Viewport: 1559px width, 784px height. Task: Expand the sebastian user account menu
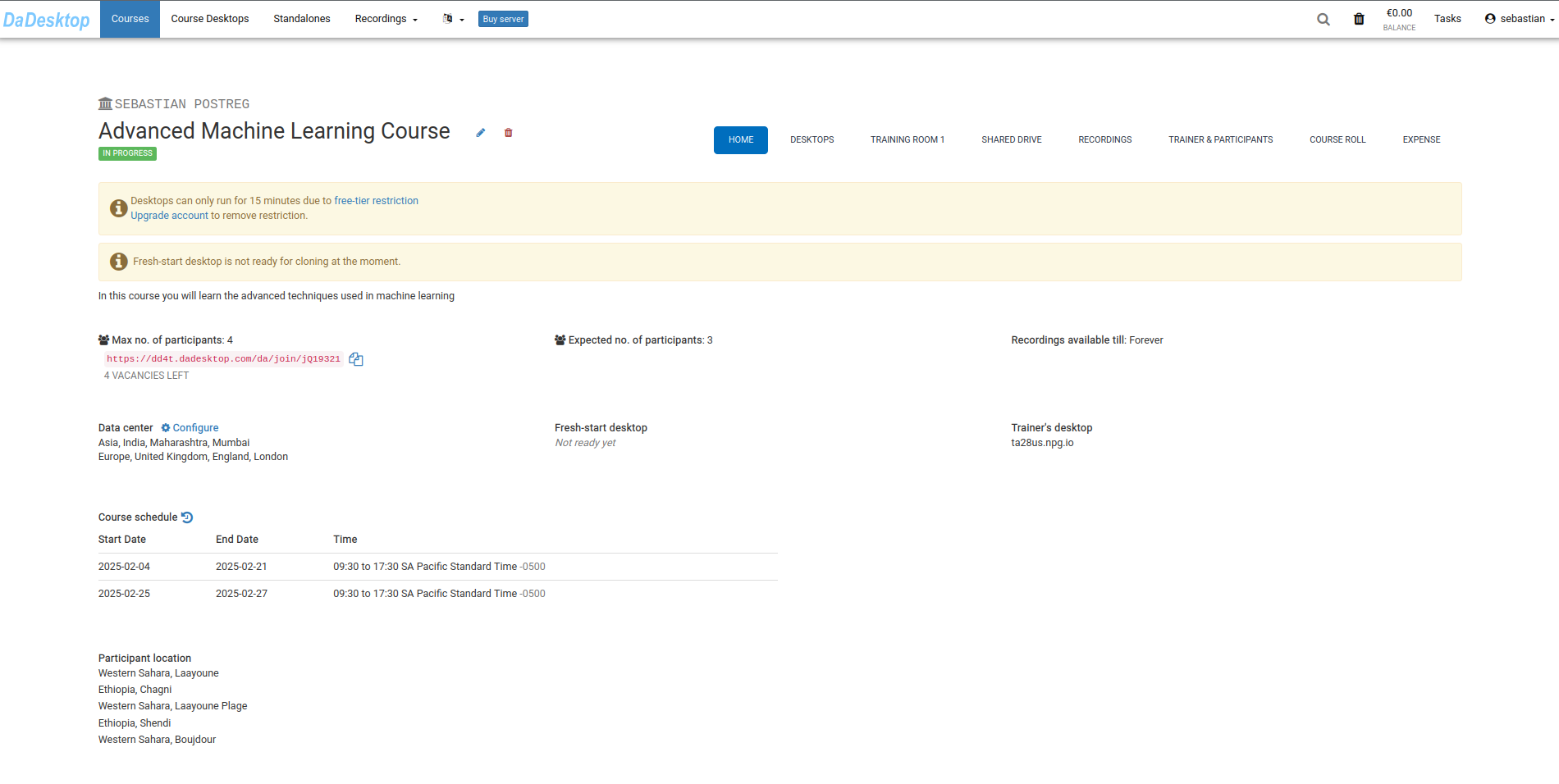1520,19
